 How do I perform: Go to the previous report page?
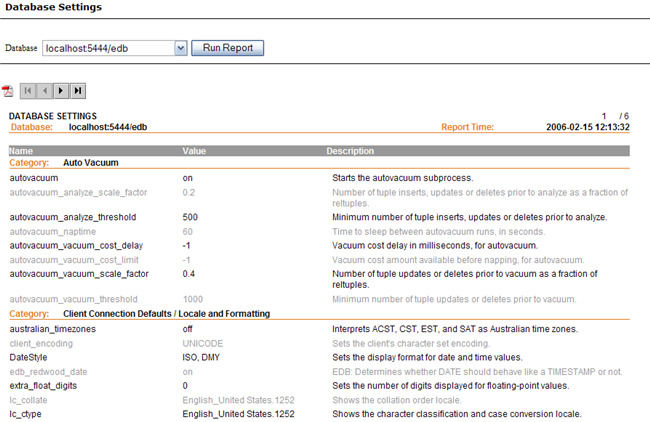[45, 91]
